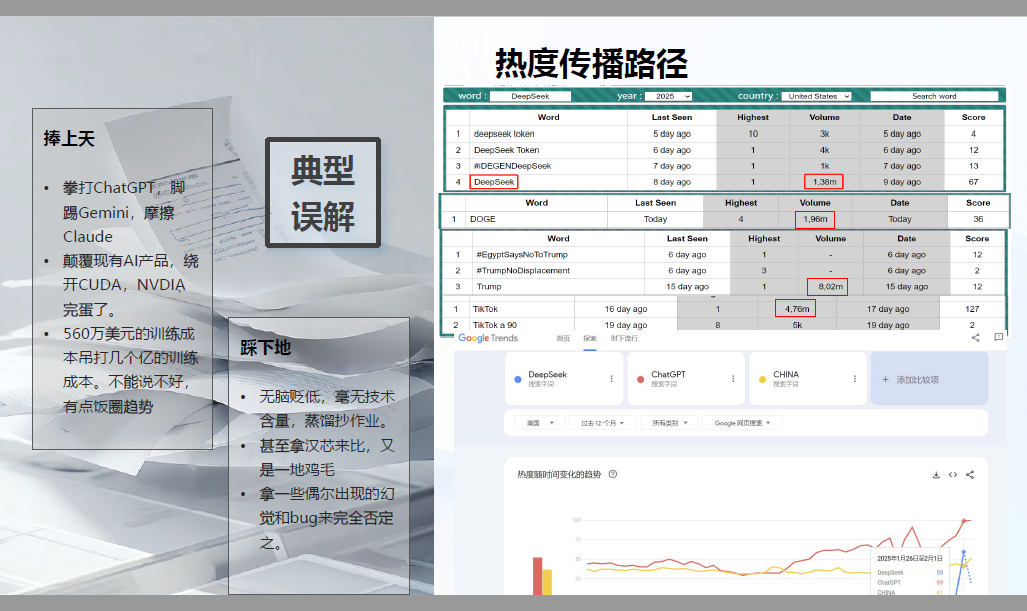Click the yellow CHINA average bar
The width and height of the screenshot is (1027, 611).
(x=547, y=582)
